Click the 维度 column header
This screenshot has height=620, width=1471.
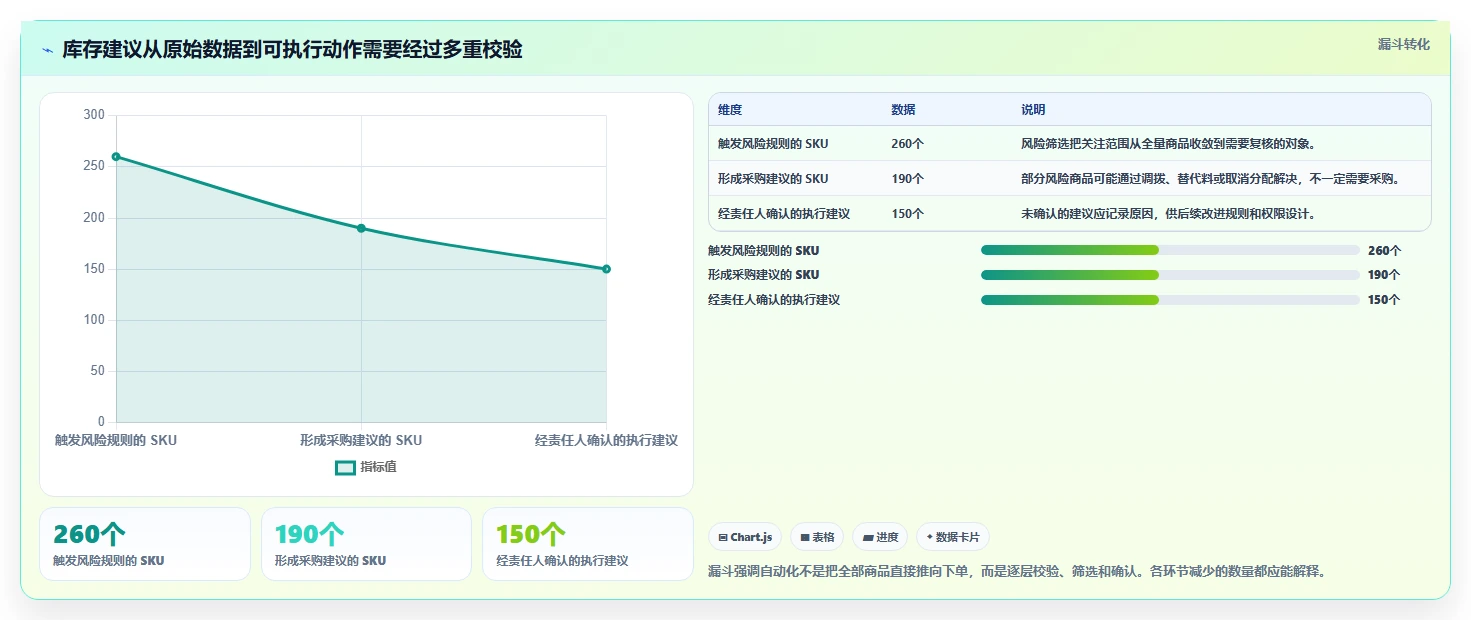pos(730,110)
